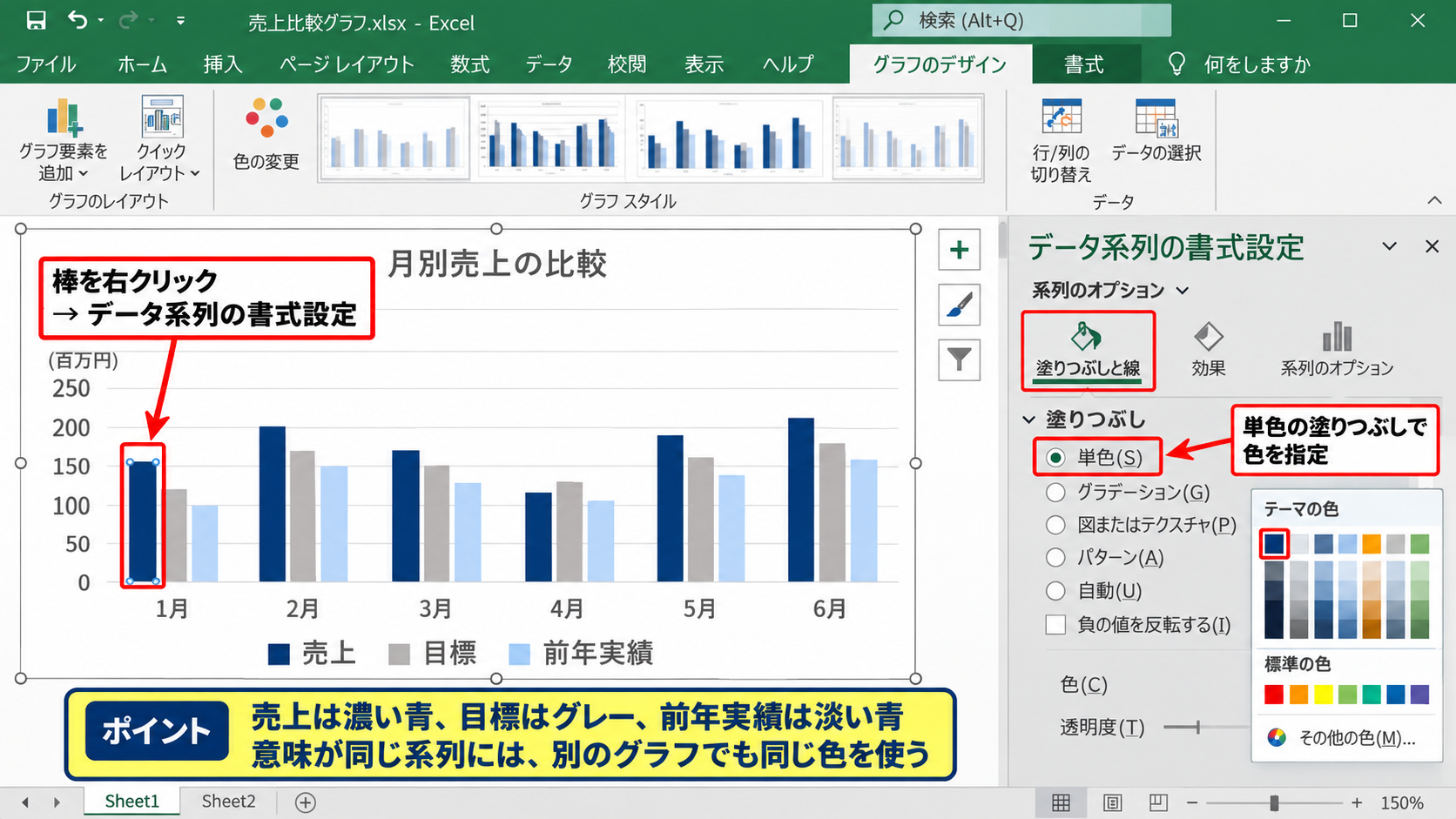Expand the 系列のオプション dropdown heading
1456x819 pixels.
tap(1109, 290)
